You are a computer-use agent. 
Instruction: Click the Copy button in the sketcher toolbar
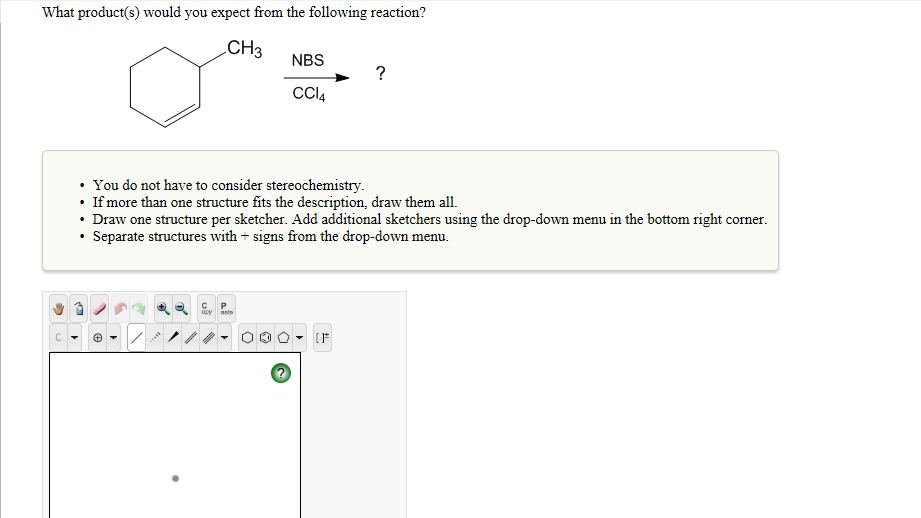tap(205, 308)
